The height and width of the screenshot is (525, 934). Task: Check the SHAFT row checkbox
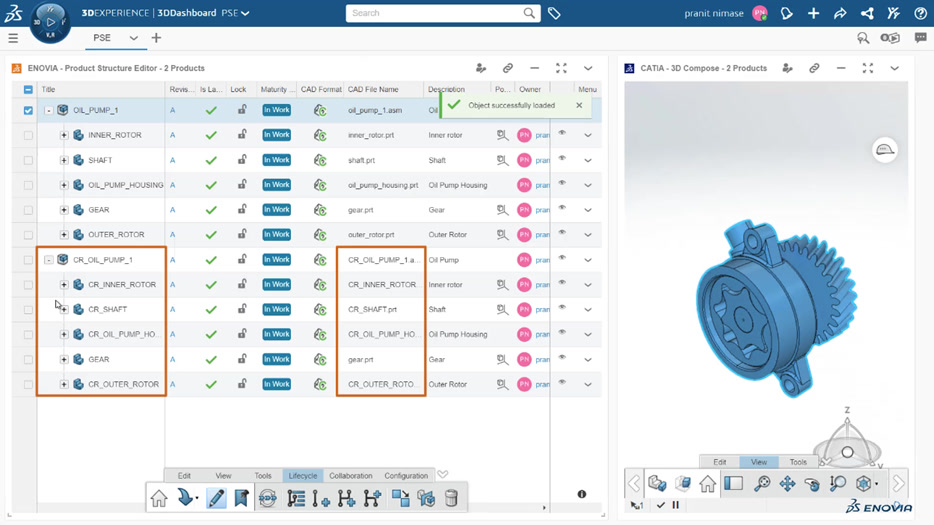click(28, 160)
